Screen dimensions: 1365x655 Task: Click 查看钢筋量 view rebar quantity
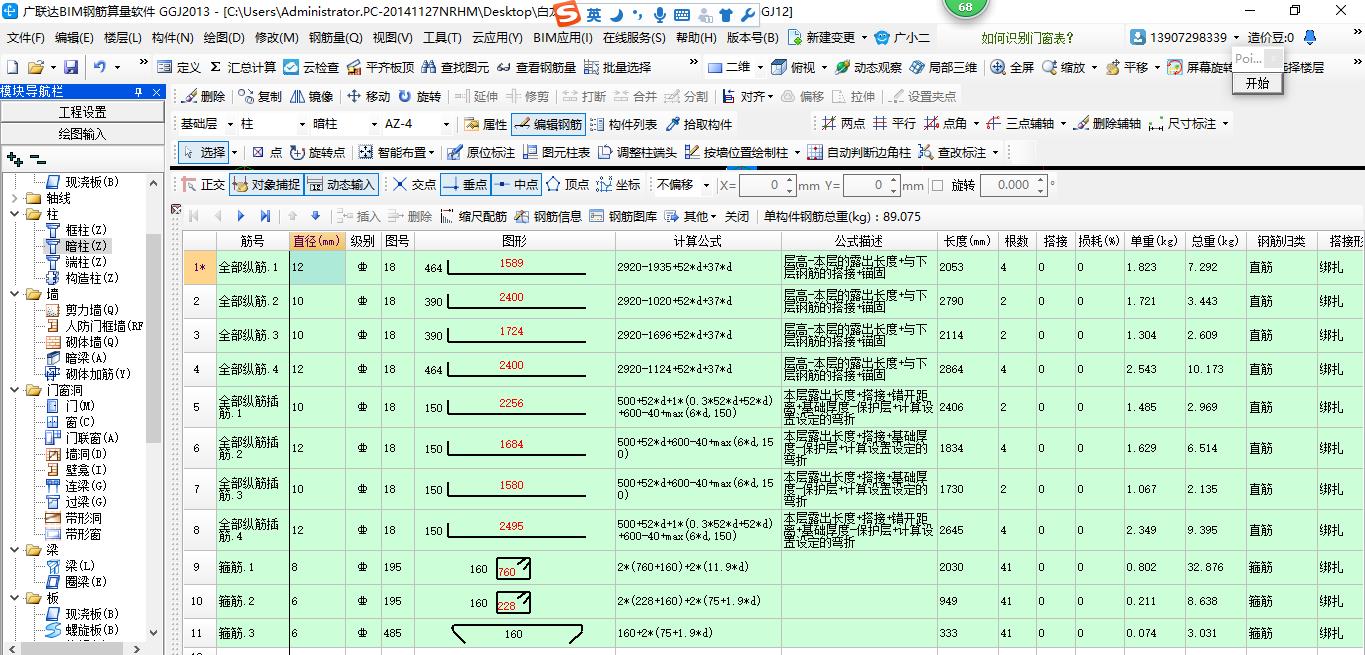536,67
